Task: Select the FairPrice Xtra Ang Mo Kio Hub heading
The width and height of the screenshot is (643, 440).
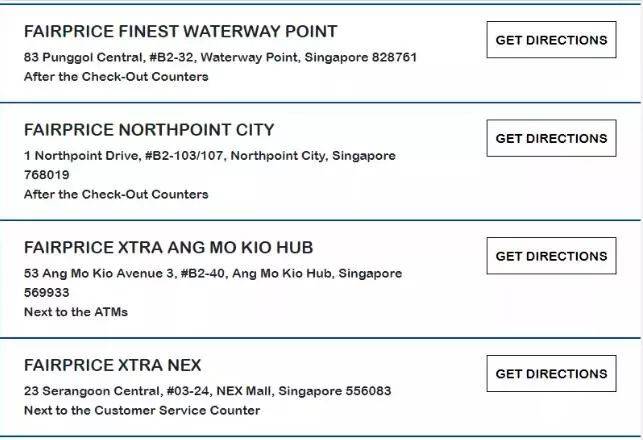Action: click(x=168, y=247)
